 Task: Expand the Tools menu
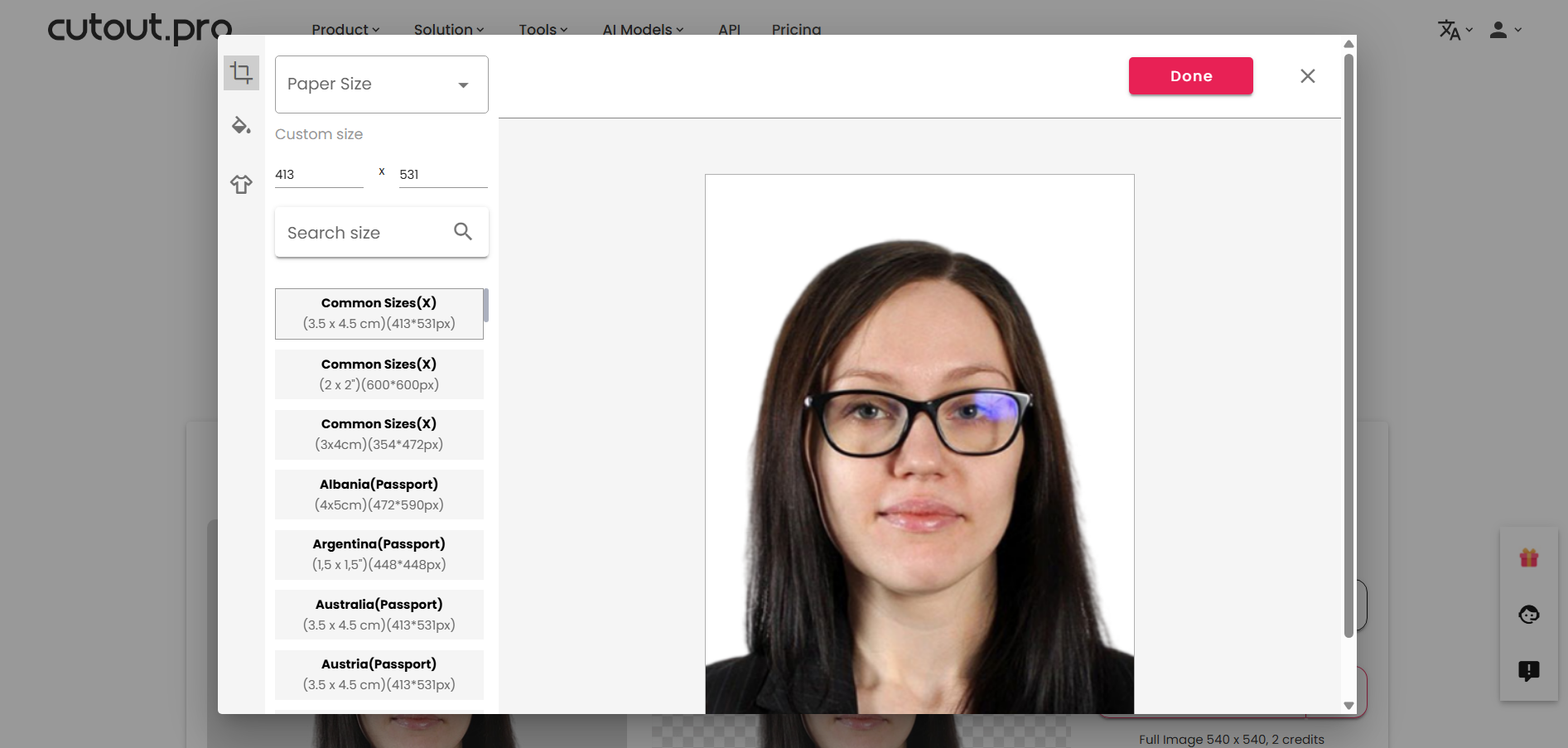(x=543, y=30)
